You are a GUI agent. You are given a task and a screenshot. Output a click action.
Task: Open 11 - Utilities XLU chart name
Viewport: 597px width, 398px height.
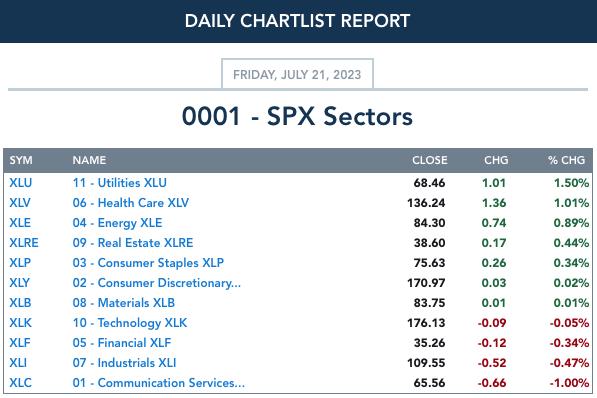(120, 183)
